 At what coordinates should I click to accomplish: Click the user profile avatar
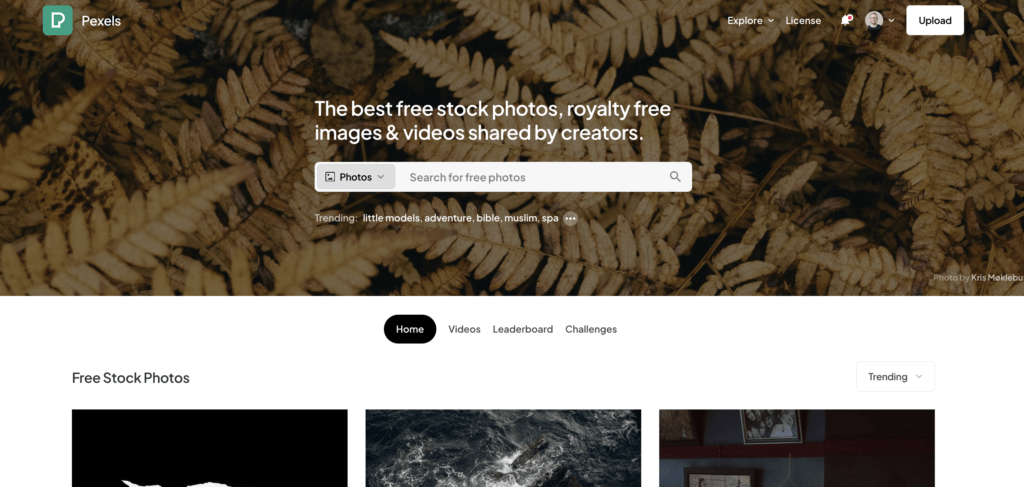874,20
